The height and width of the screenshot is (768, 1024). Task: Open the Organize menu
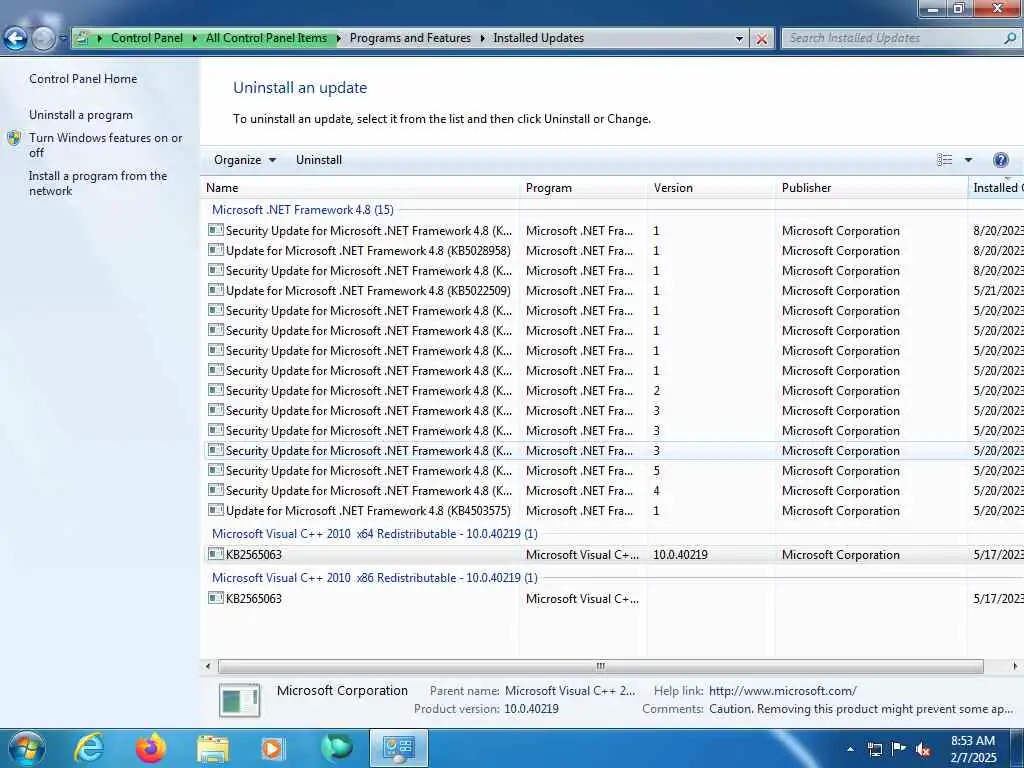pos(245,160)
